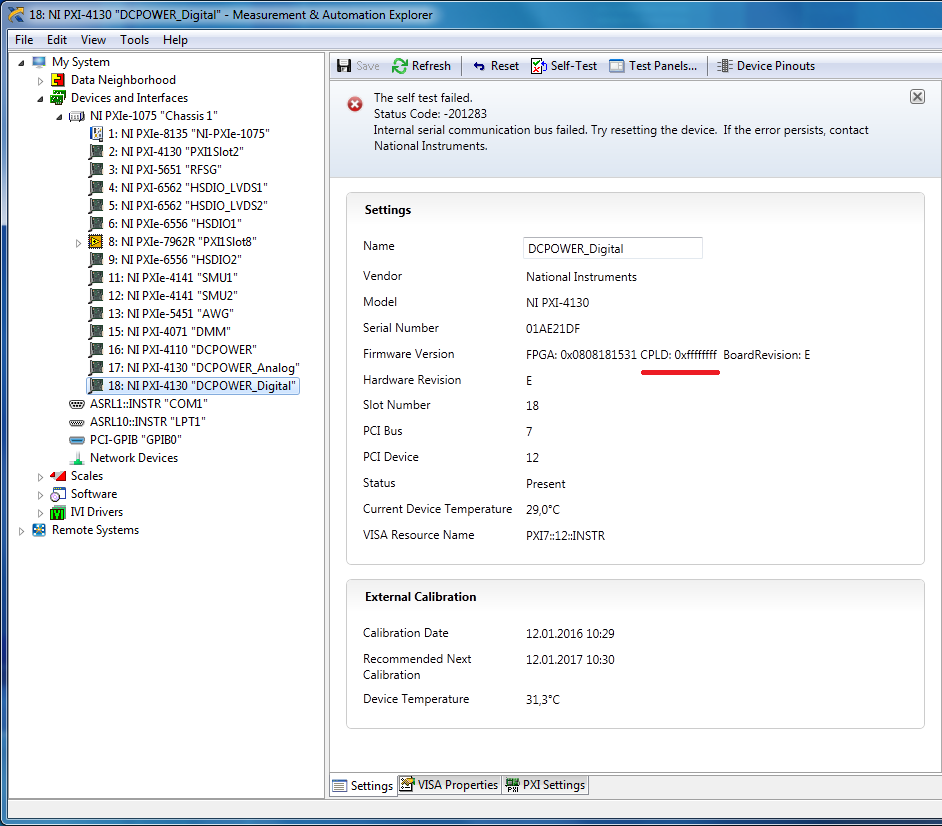Viewport: 942px width, 826px height.
Task: Click the Devices and Interfaces icon
Action: (58, 98)
